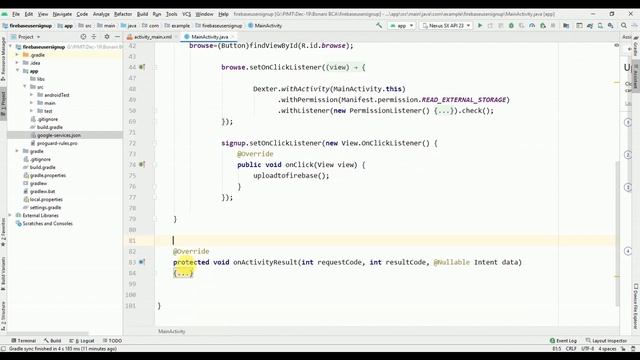Viewport: 640px width, 360px height.
Task: Click the Project panel locate-file target icon
Action: pyautogui.click(x=83, y=37)
